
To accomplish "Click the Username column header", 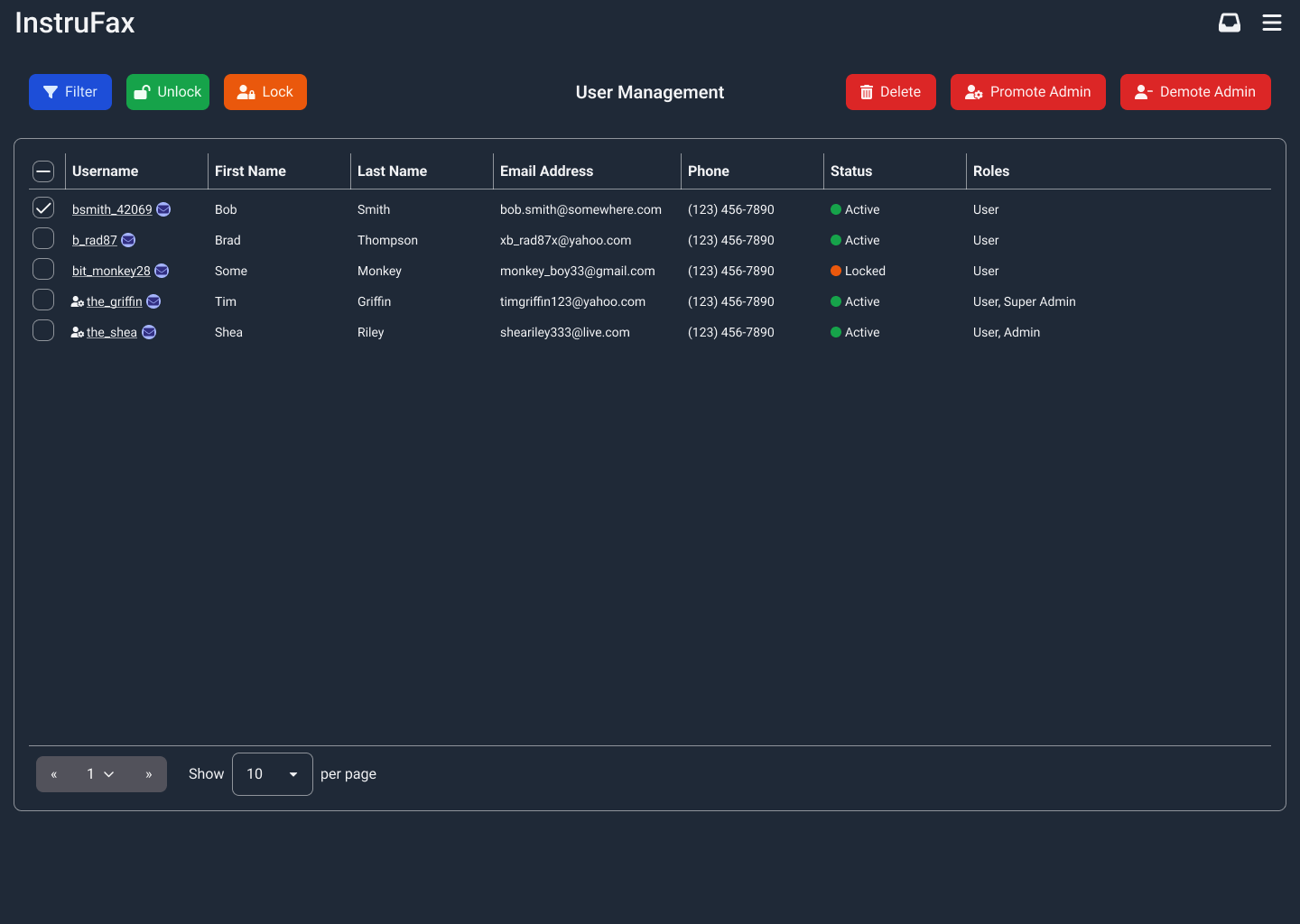I will click(x=105, y=171).
